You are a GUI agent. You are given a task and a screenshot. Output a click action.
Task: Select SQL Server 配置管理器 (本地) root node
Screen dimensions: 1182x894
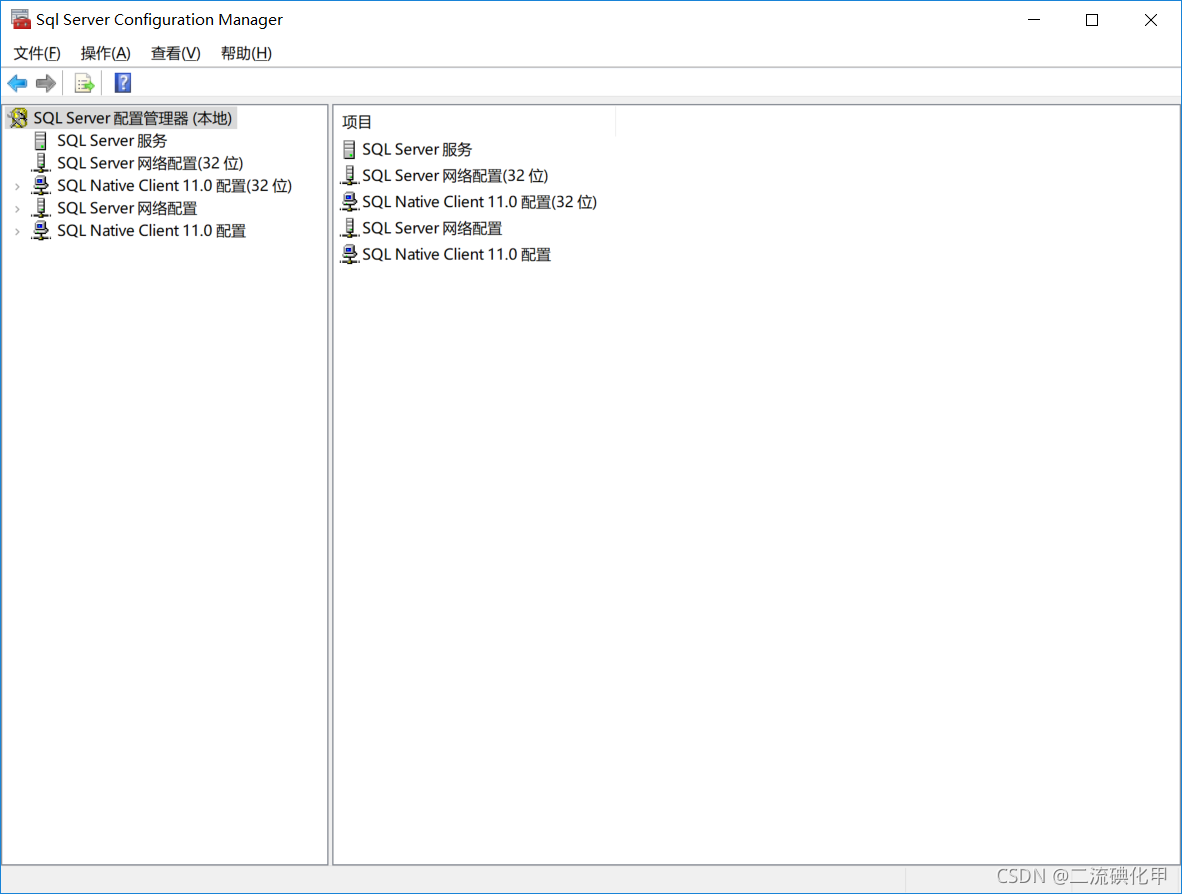pos(133,118)
